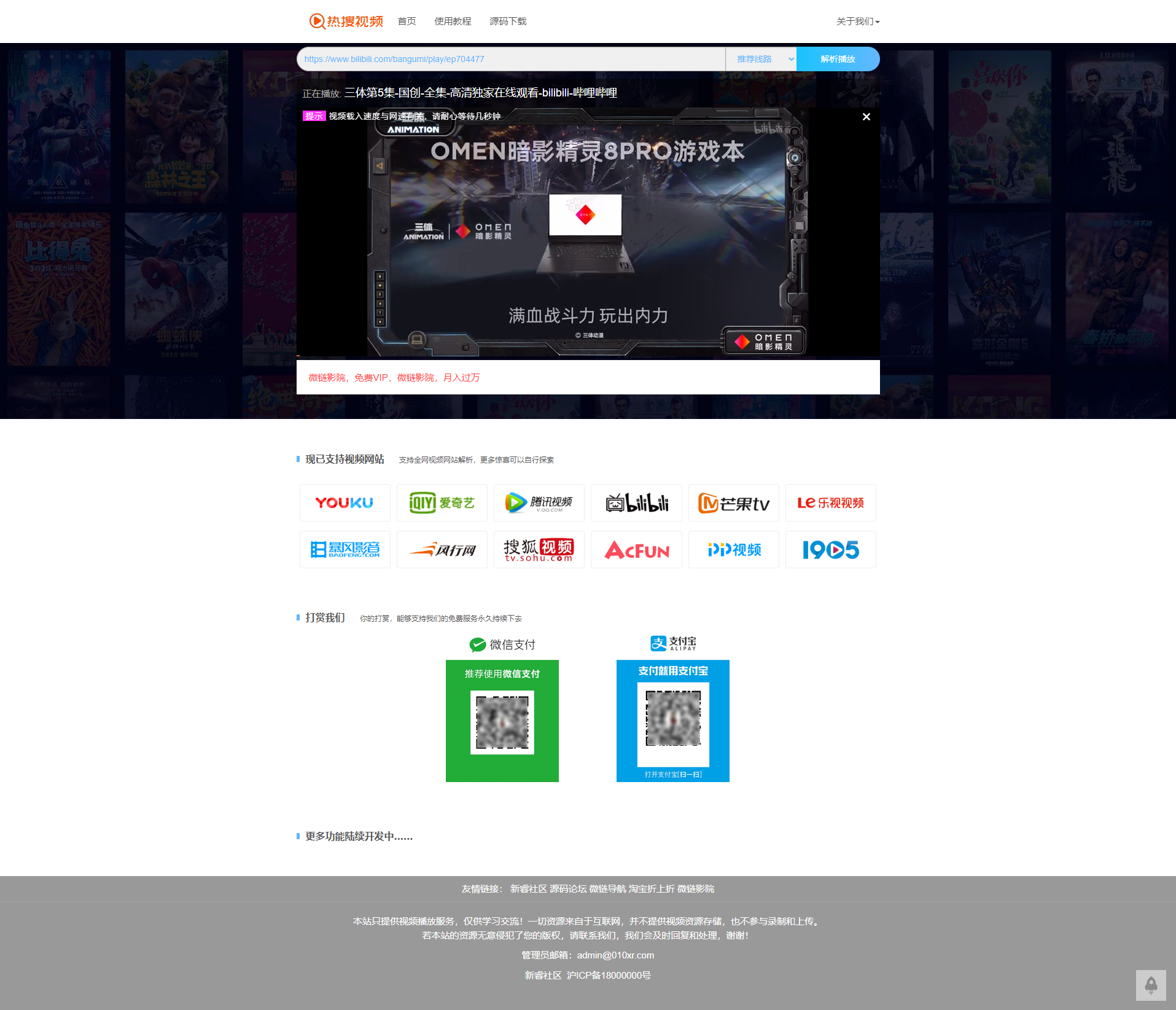Select the iQIYI 爱奇艺 logo
This screenshot has height=1010, width=1176.
click(x=442, y=503)
